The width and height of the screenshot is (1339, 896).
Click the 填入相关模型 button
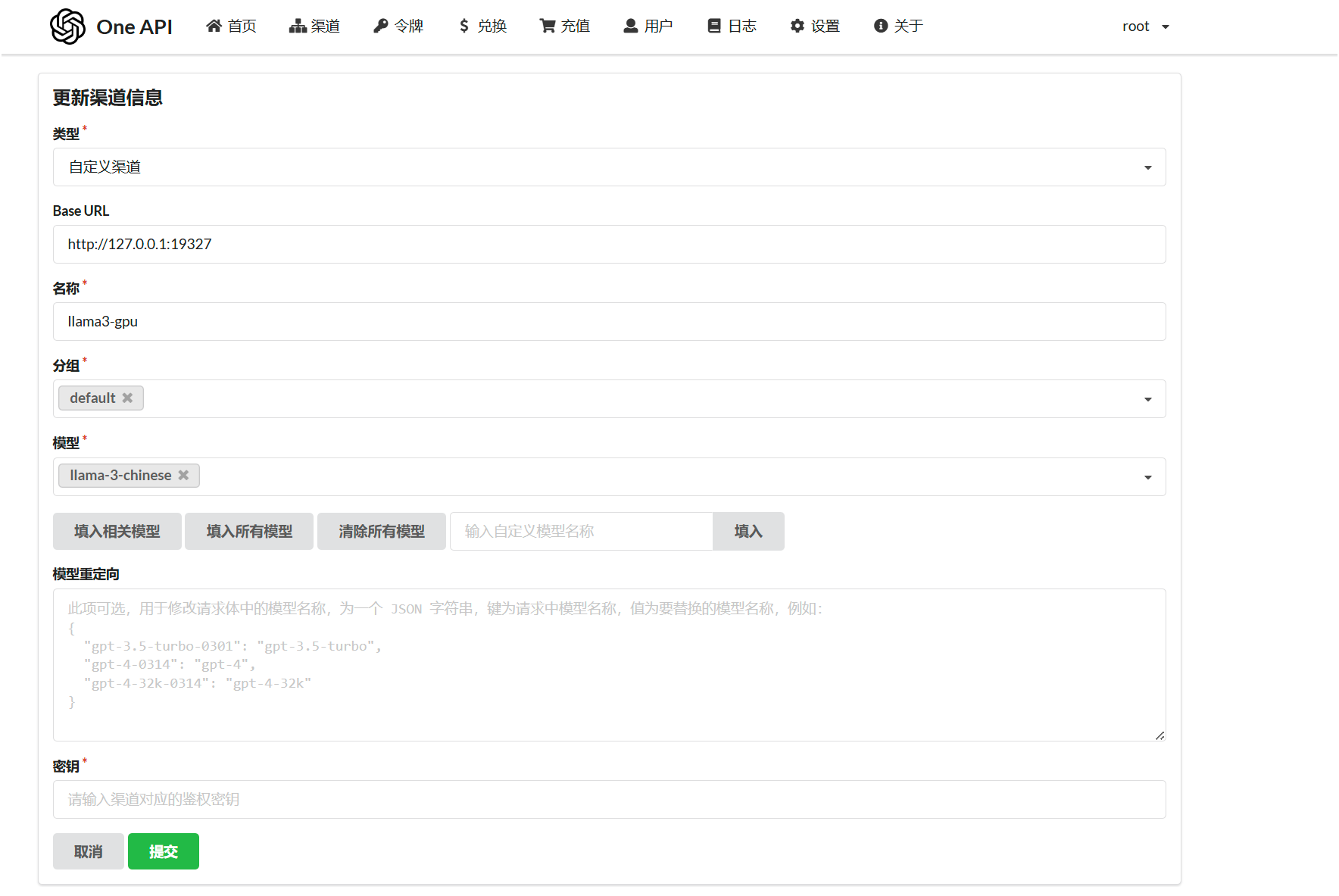point(117,531)
